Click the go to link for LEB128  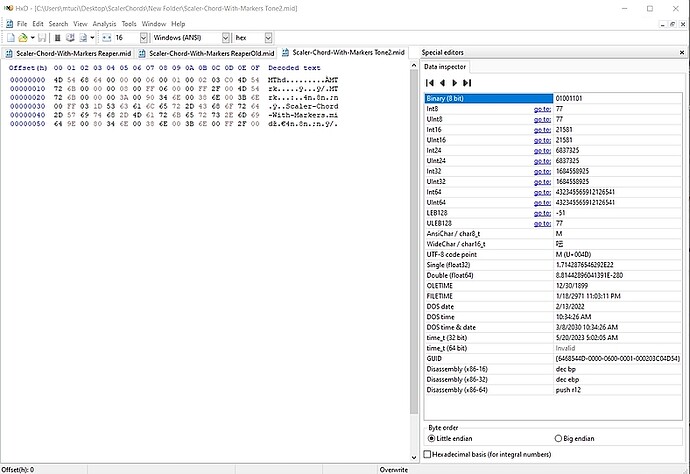pyautogui.click(x=542, y=213)
